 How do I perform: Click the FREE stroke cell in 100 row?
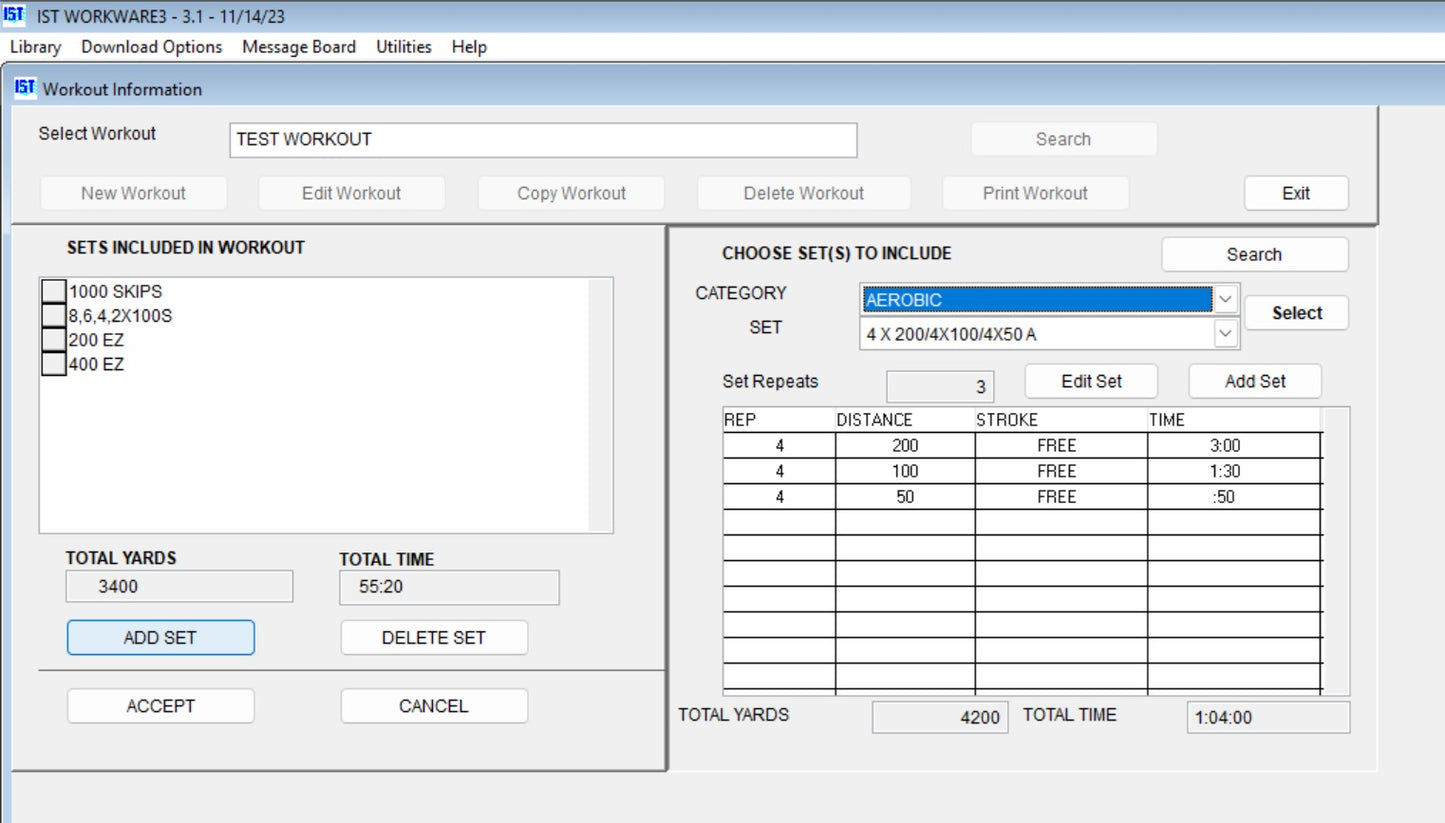click(x=1061, y=471)
